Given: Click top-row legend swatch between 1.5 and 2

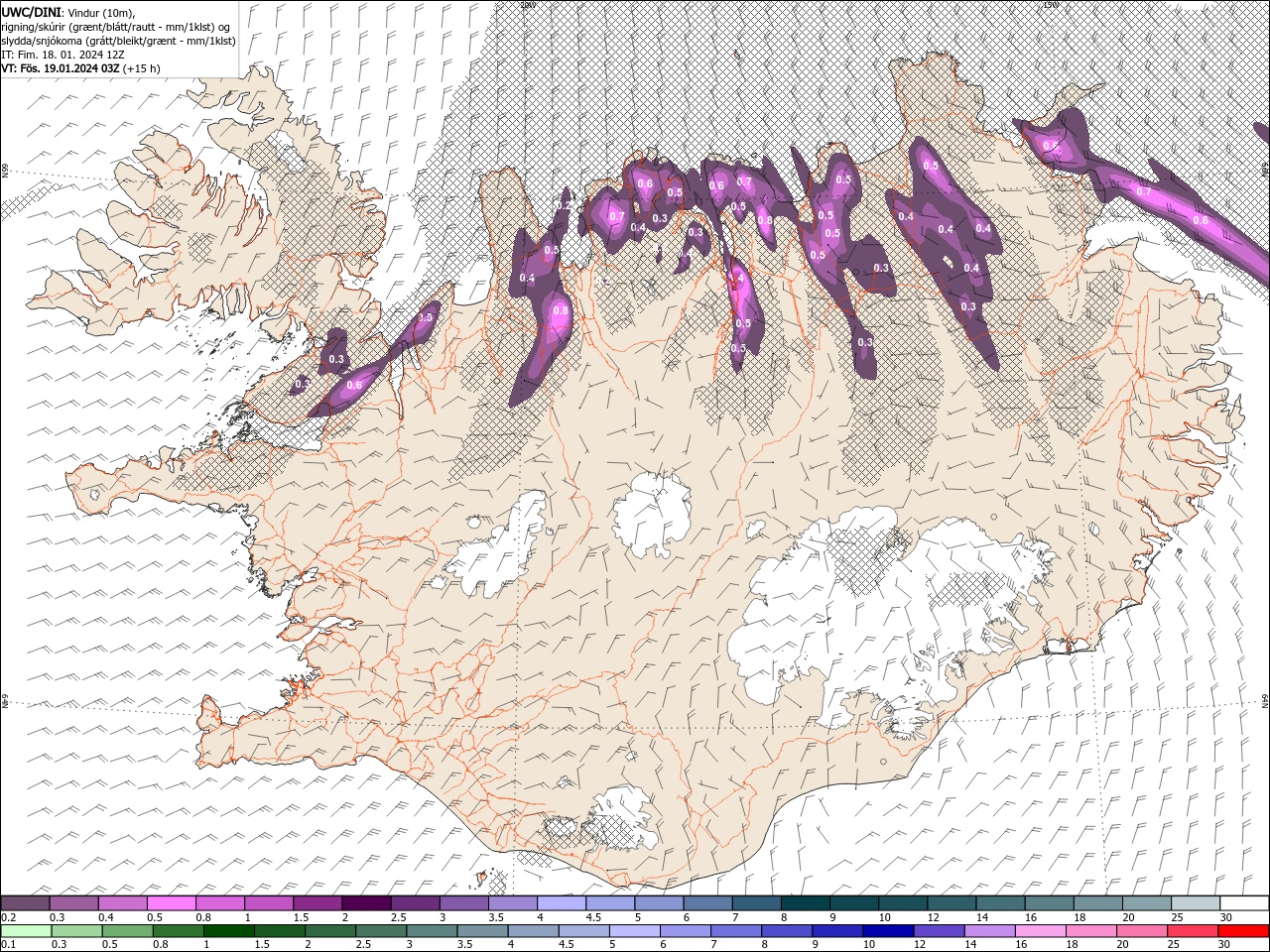Looking at the screenshot, I should 317,902.
